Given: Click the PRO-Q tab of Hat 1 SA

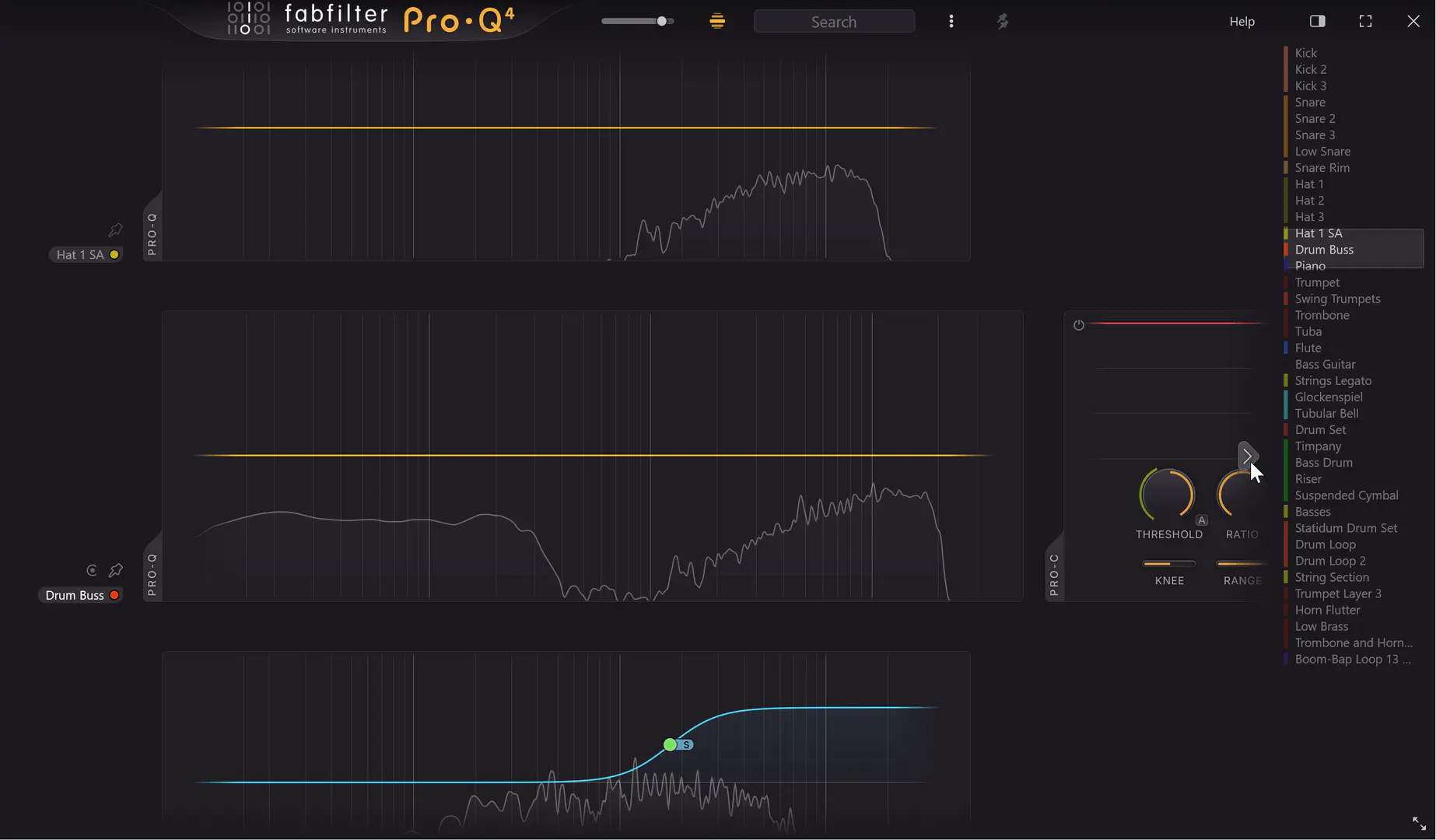Looking at the screenshot, I should point(152,234).
